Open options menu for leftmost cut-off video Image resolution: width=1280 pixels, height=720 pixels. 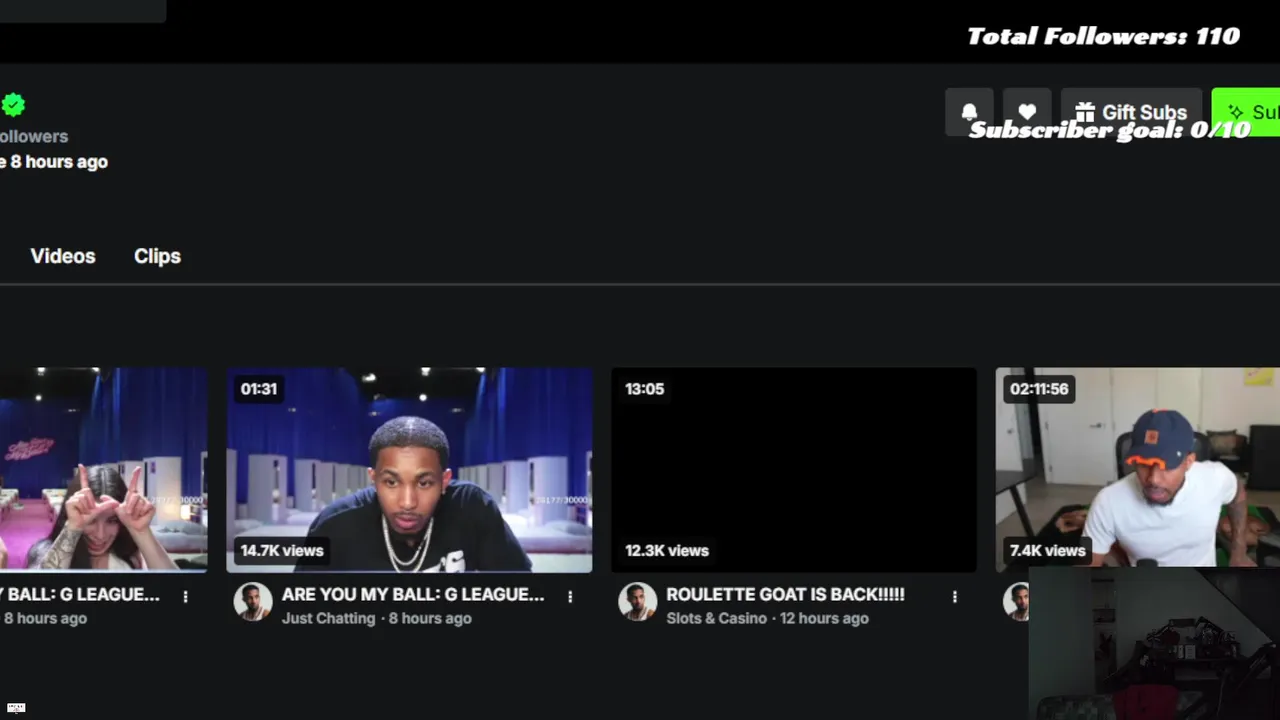pos(185,596)
